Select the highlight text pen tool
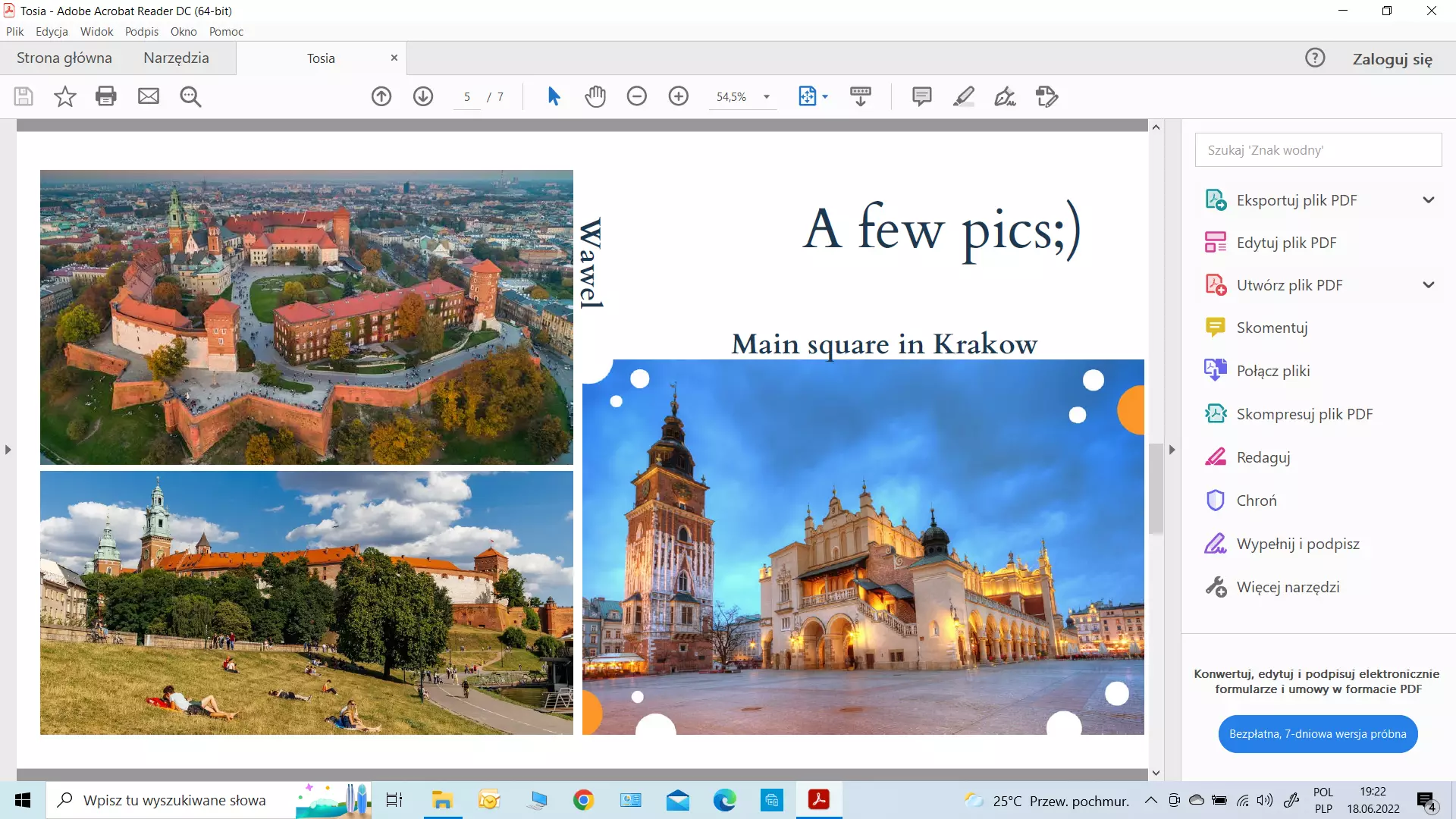 (x=963, y=96)
